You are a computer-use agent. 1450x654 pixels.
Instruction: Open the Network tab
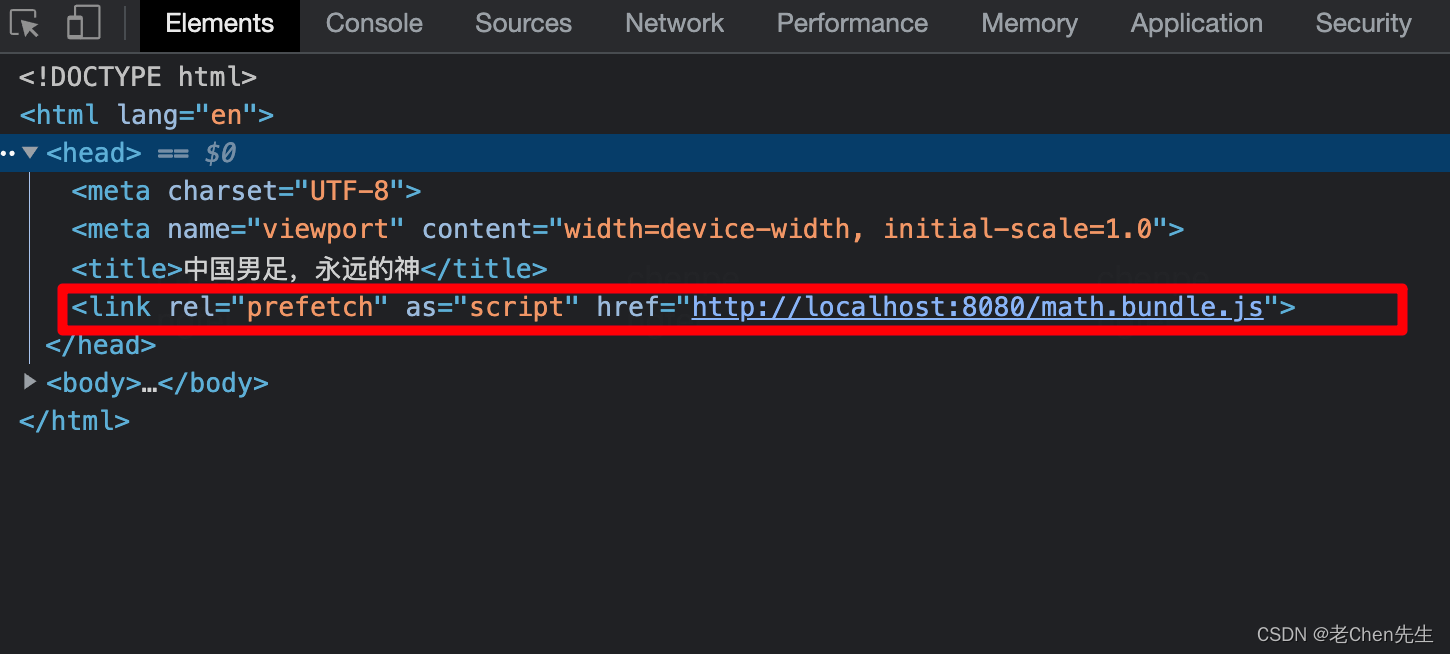675,24
